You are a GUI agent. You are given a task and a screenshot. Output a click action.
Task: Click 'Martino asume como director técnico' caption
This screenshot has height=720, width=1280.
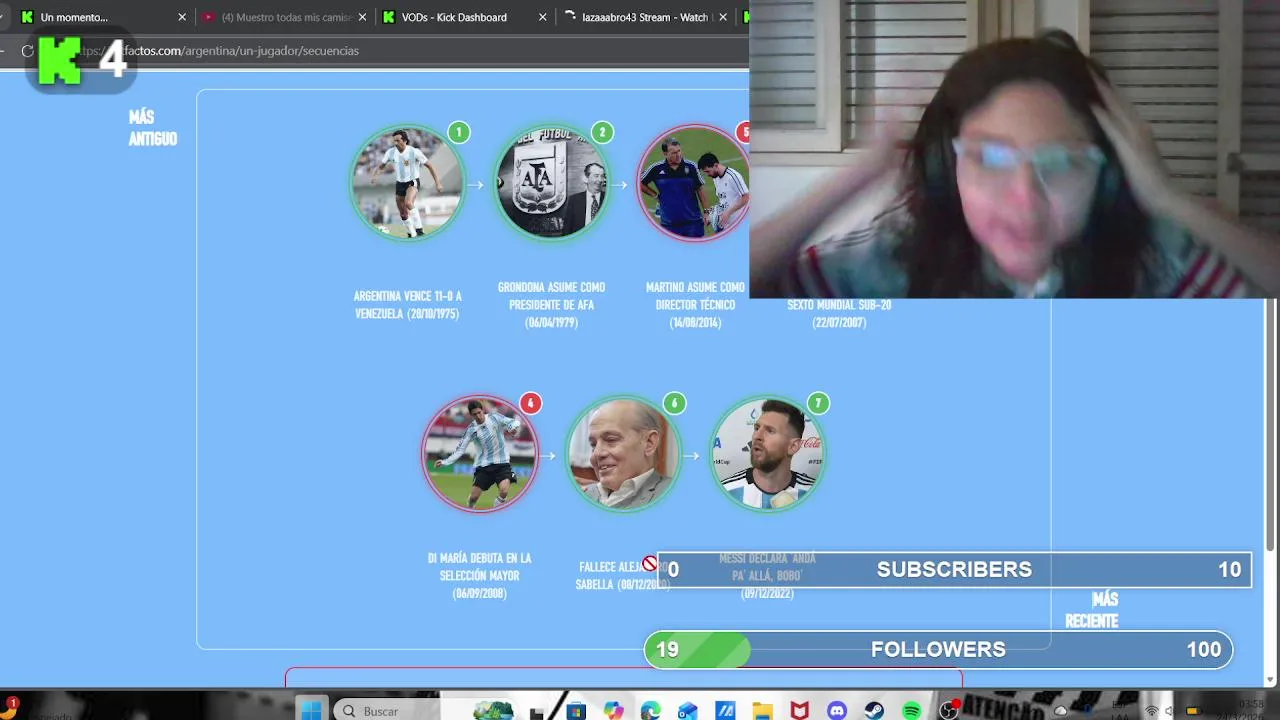click(x=695, y=305)
